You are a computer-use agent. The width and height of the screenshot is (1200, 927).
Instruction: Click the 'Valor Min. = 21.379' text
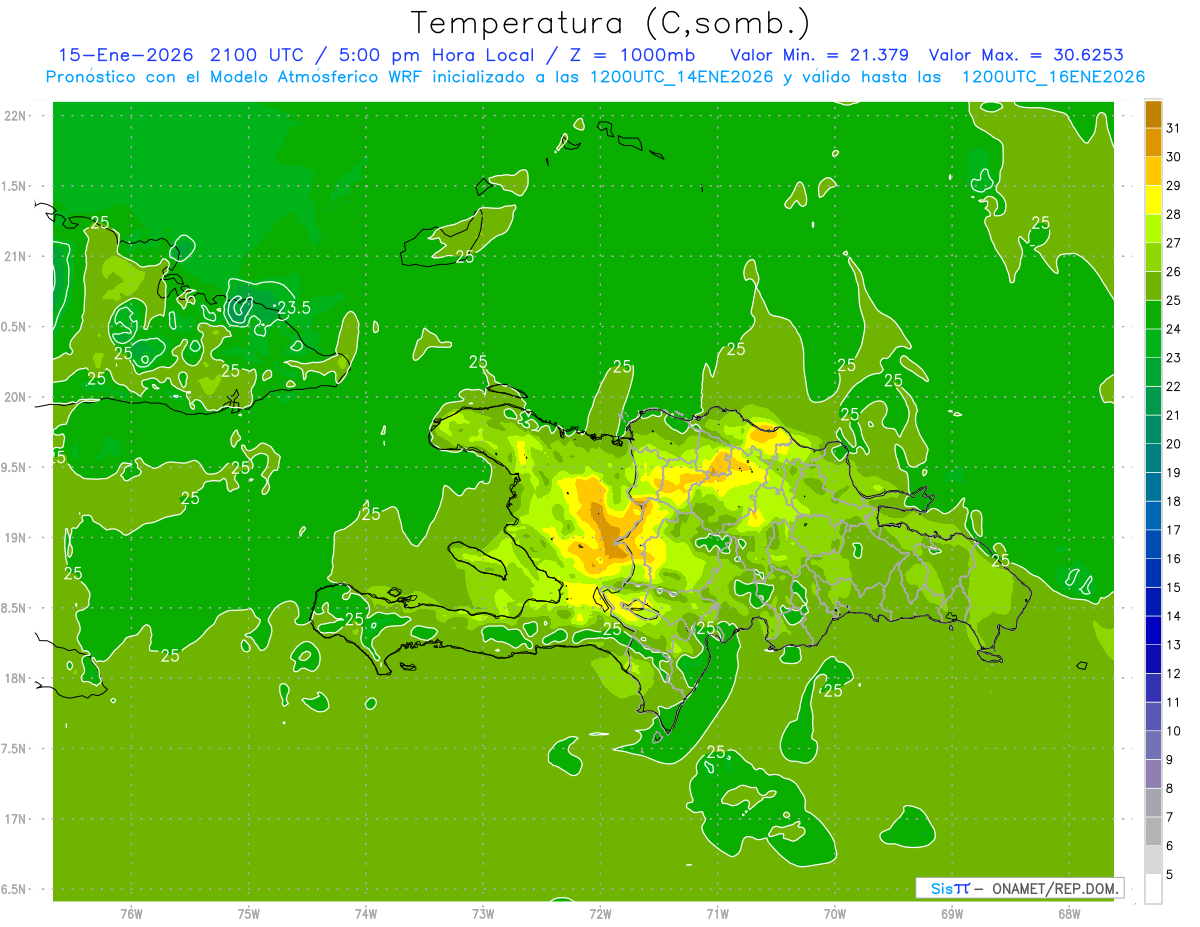(x=820, y=55)
